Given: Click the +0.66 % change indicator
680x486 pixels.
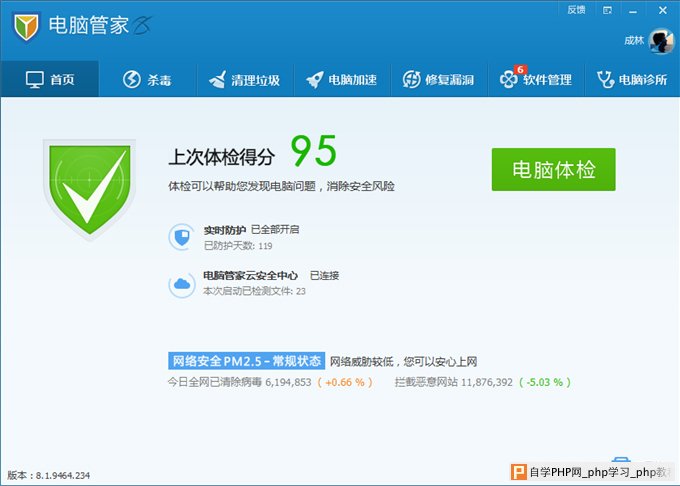Looking at the screenshot, I should tap(345, 382).
